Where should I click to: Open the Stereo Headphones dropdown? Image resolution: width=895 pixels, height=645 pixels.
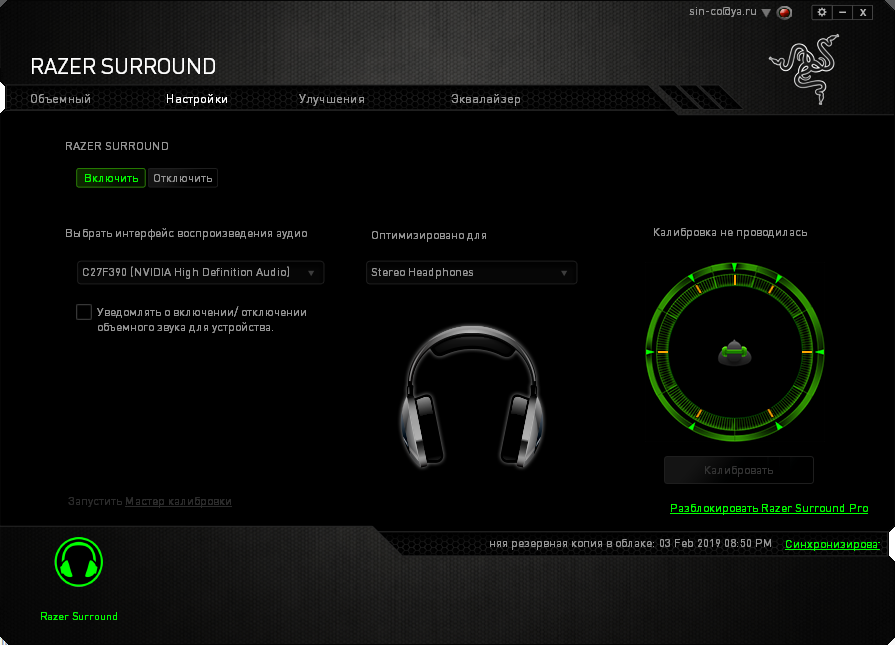[x=471, y=272]
